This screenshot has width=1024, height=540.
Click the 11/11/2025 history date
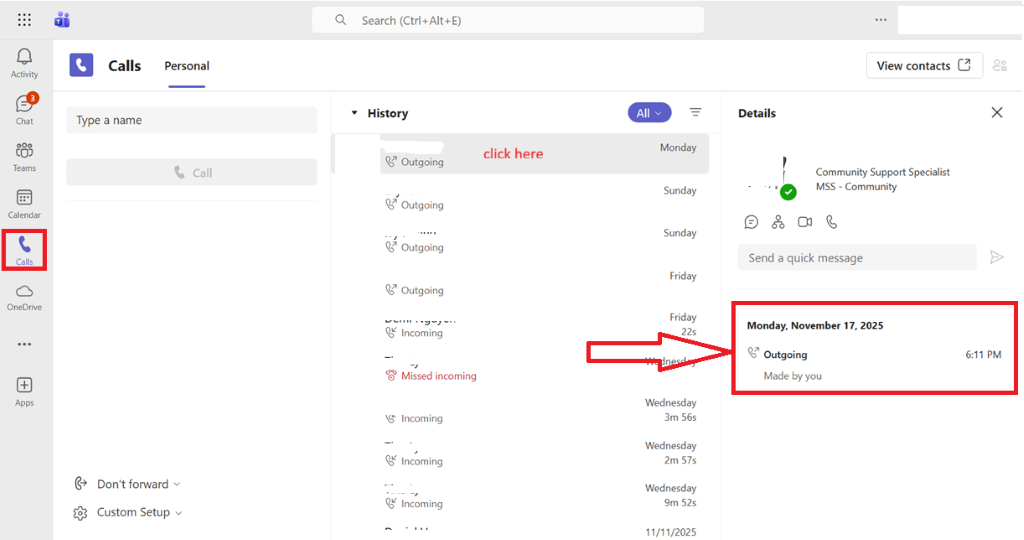671,532
